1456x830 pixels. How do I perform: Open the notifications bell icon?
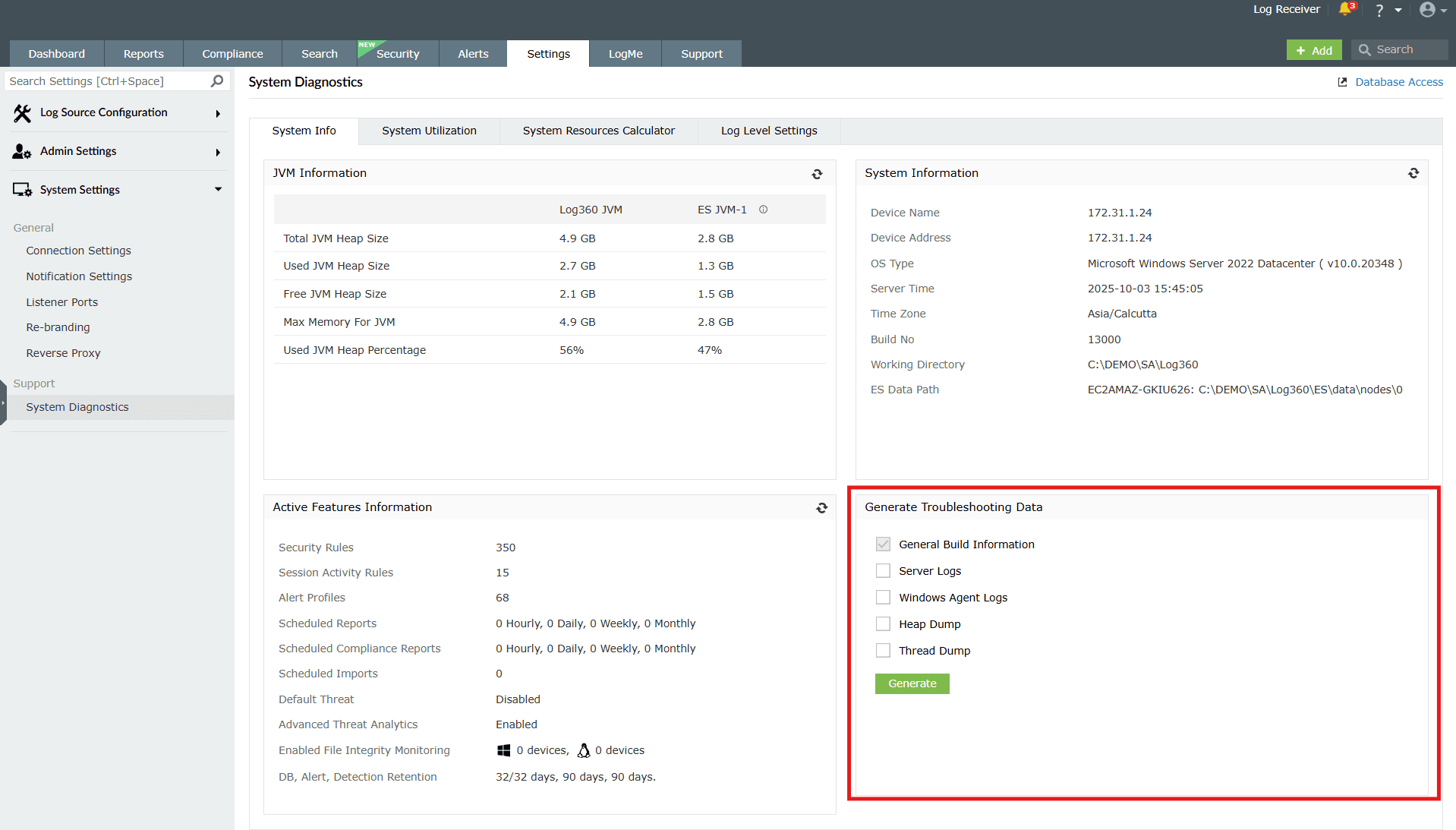click(1345, 9)
